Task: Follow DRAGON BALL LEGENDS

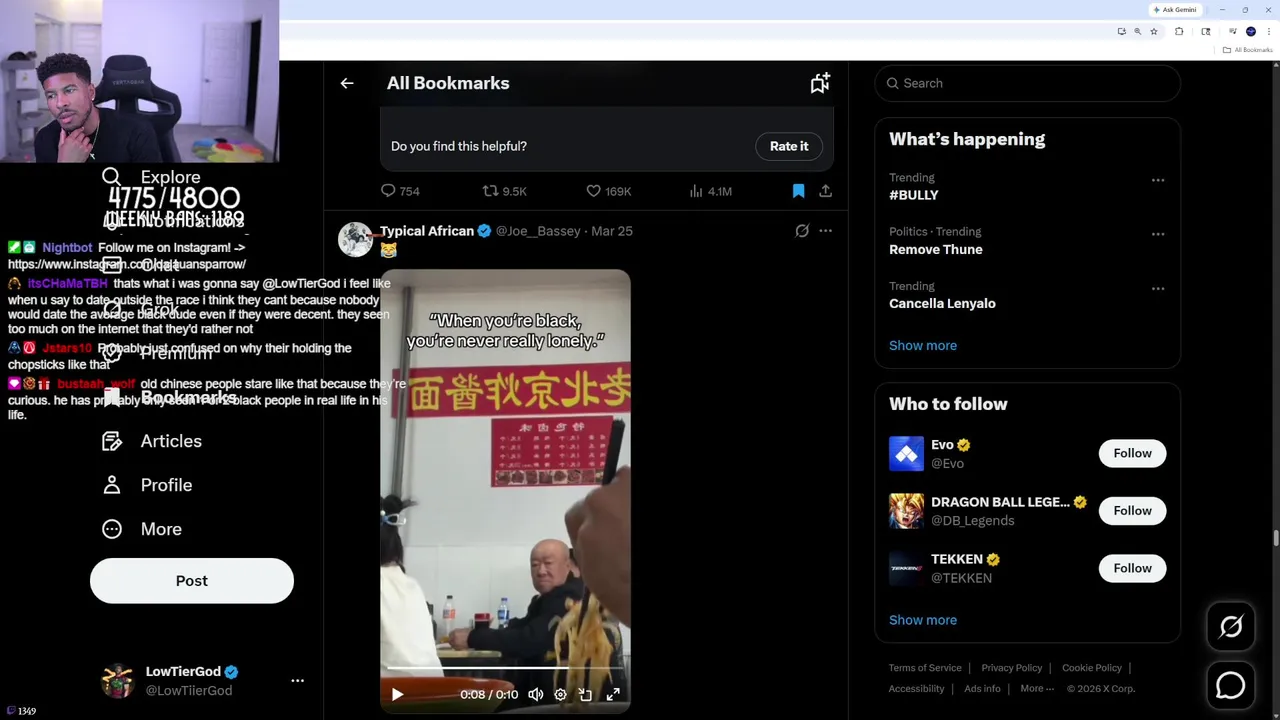Action: (x=1132, y=511)
